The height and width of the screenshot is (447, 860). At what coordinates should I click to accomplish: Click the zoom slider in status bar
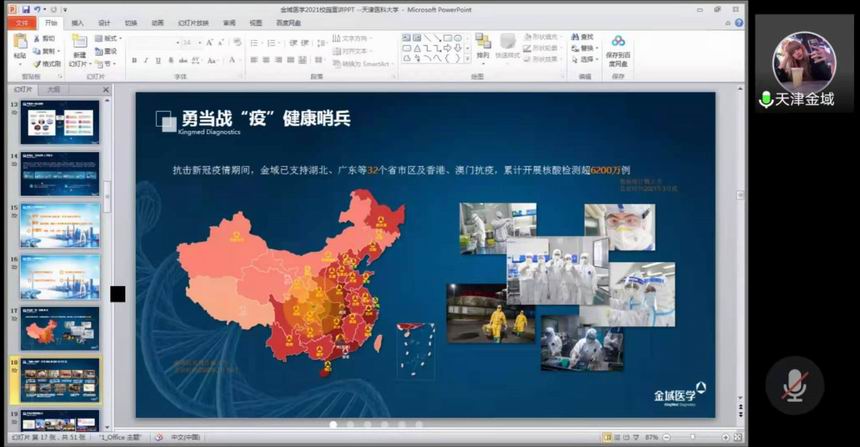coord(695,437)
